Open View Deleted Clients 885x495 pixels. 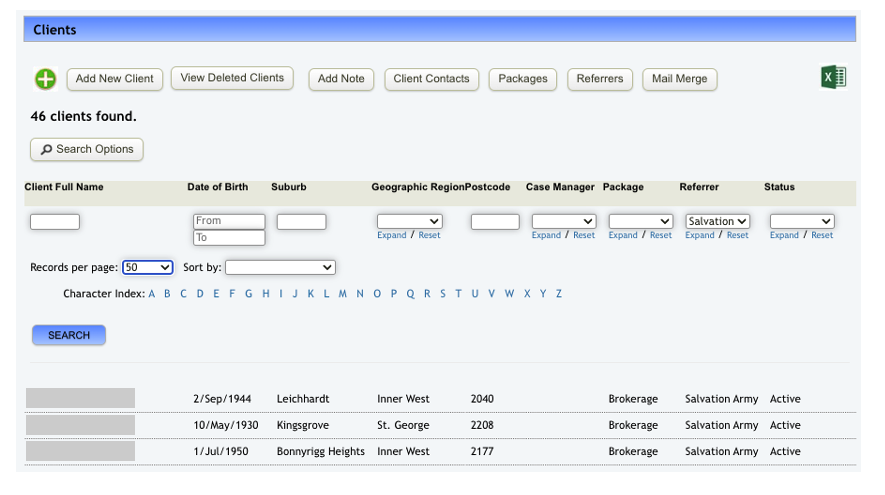tap(232, 78)
